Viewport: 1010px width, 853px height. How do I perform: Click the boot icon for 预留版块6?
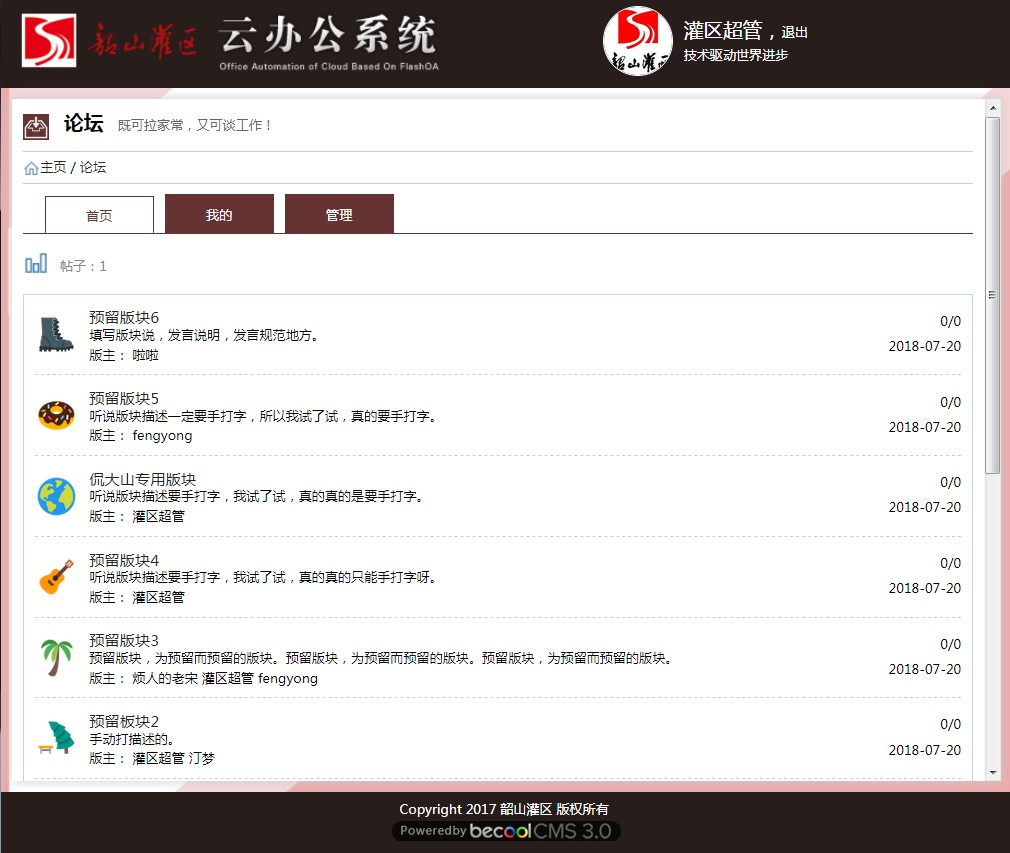tap(56, 334)
